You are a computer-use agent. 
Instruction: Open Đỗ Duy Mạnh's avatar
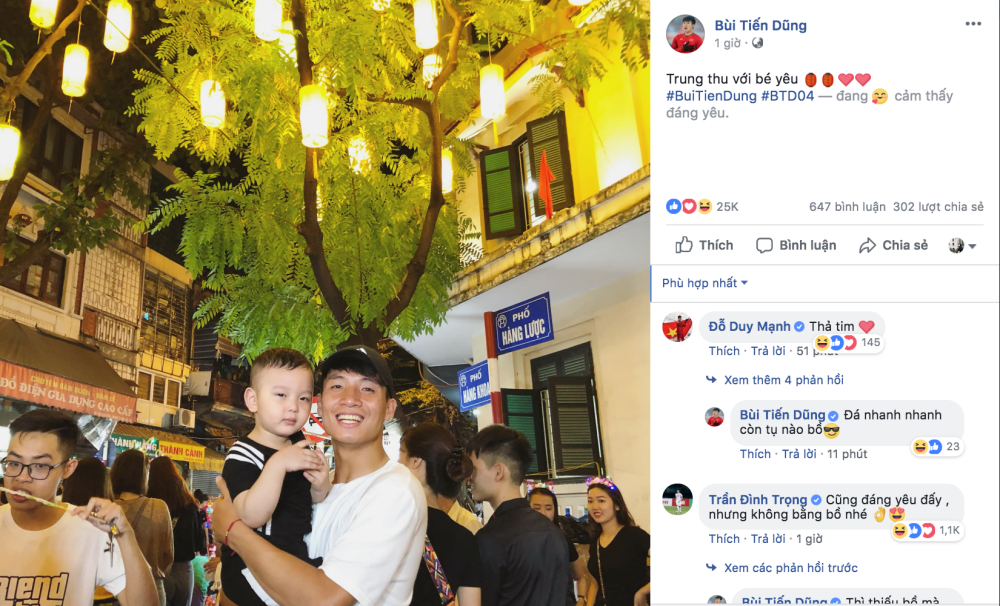(677, 327)
